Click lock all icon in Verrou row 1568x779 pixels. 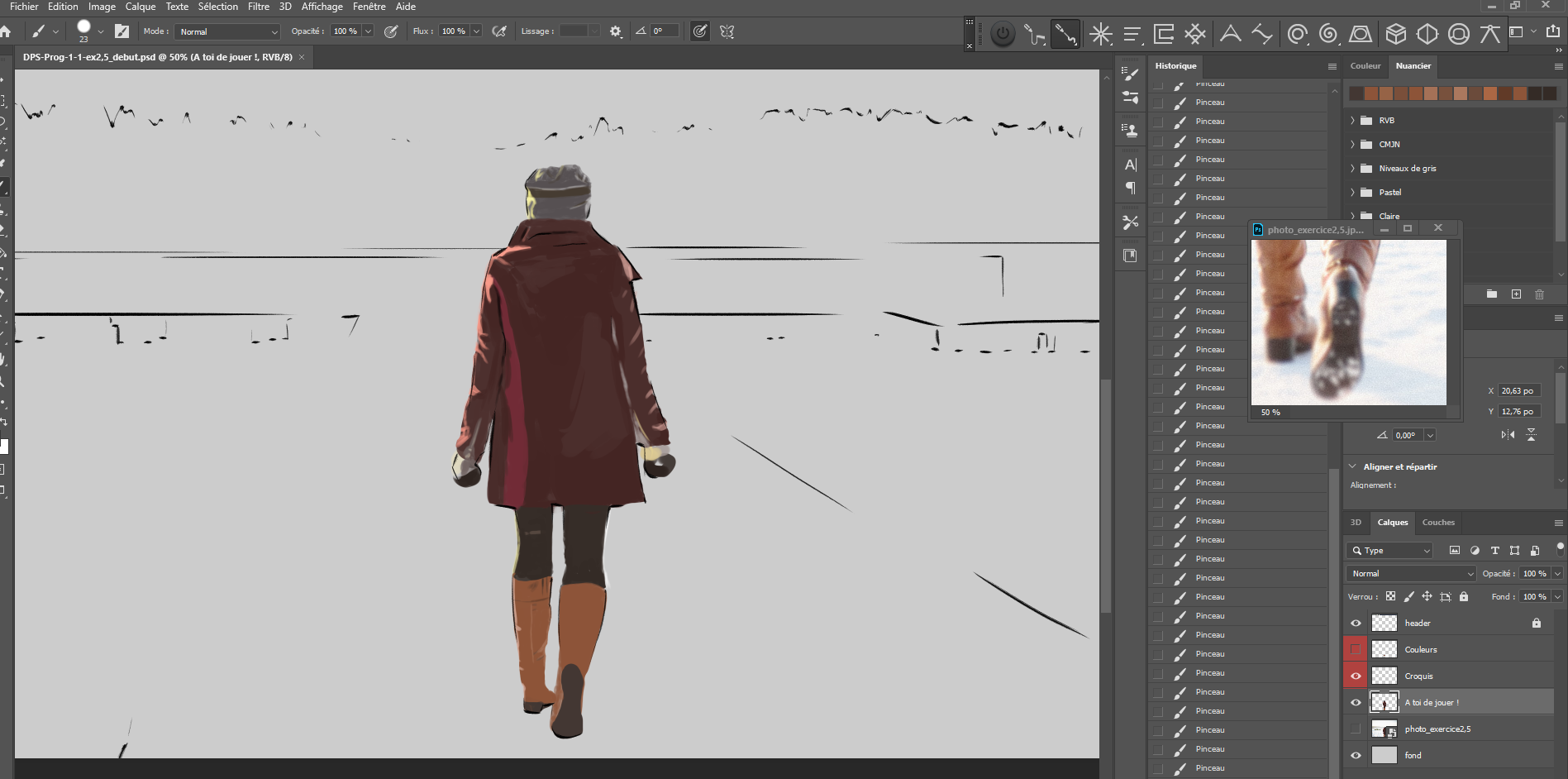pos(1464,597)
